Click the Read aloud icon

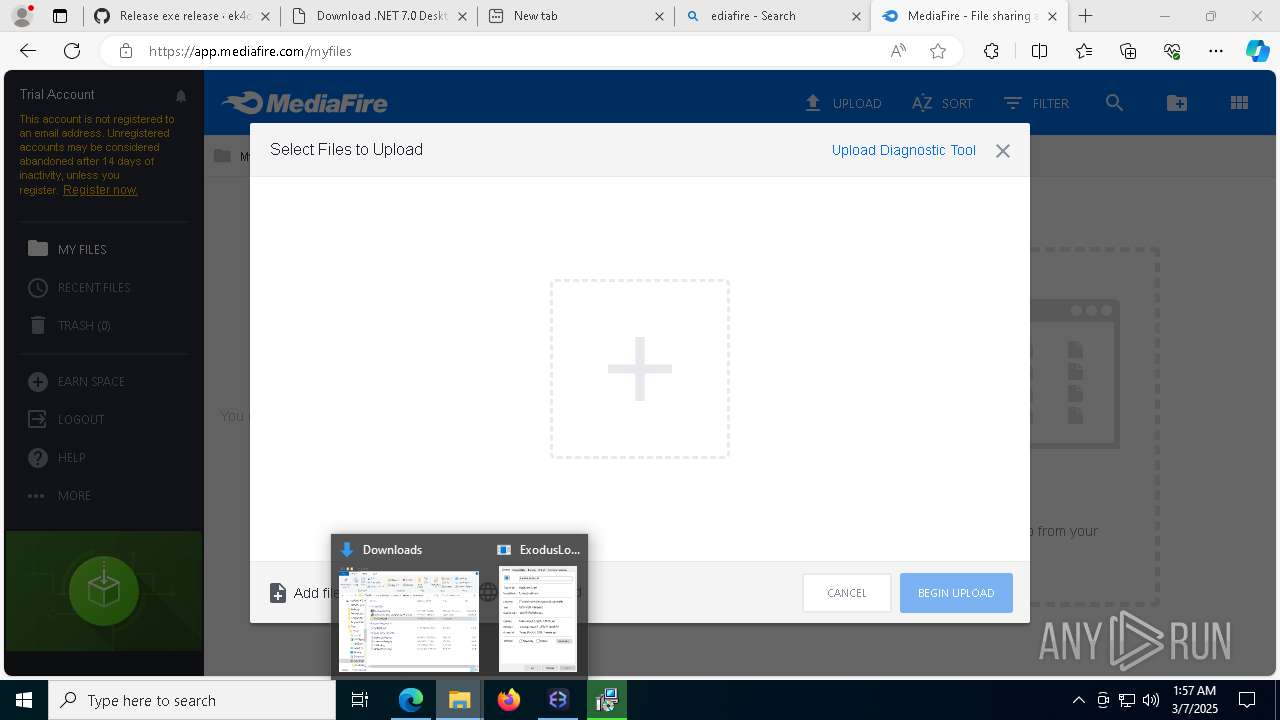pyautogui.click(x=898, y=51)
